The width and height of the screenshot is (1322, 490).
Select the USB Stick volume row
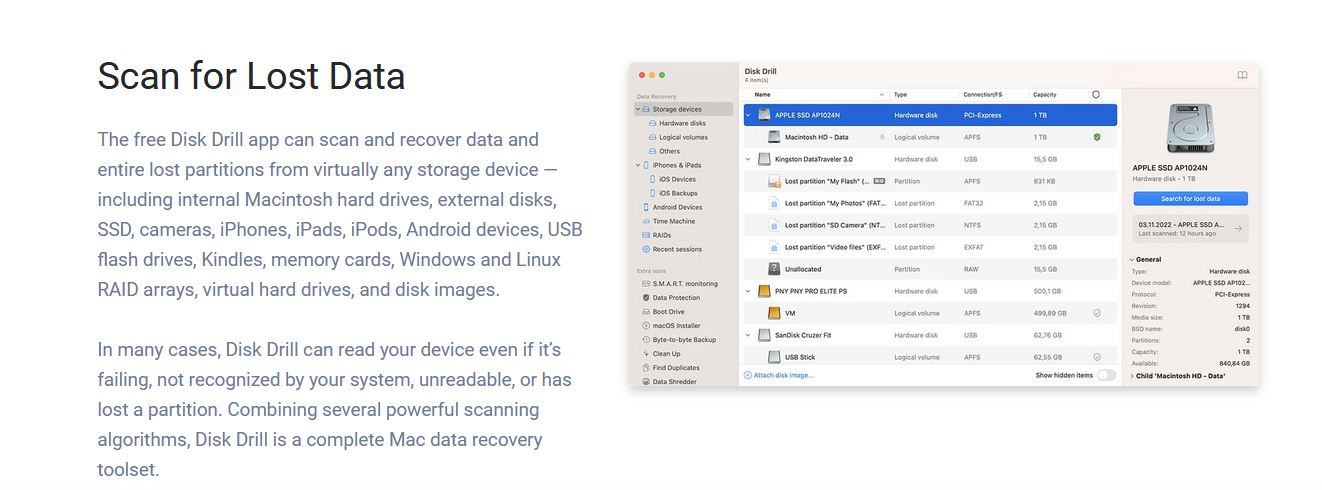(930, 357)
